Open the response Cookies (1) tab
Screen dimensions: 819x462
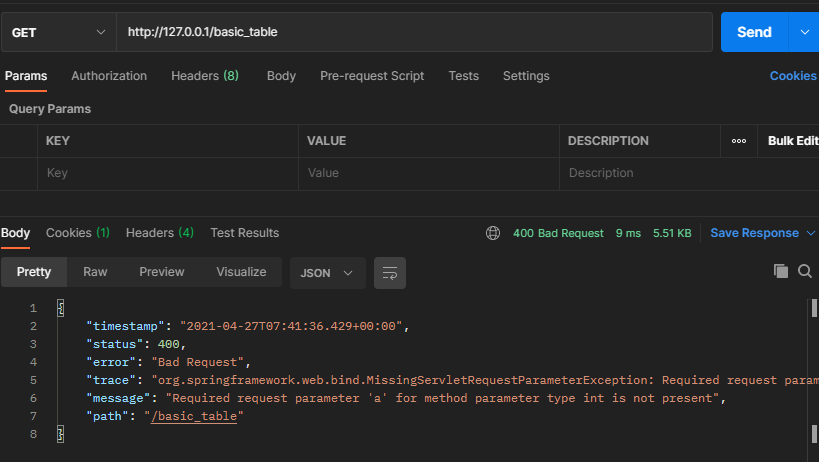(x=78, y=233)
